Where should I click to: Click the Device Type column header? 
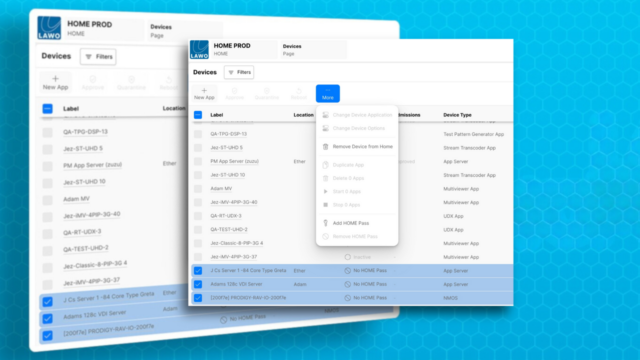457,115
